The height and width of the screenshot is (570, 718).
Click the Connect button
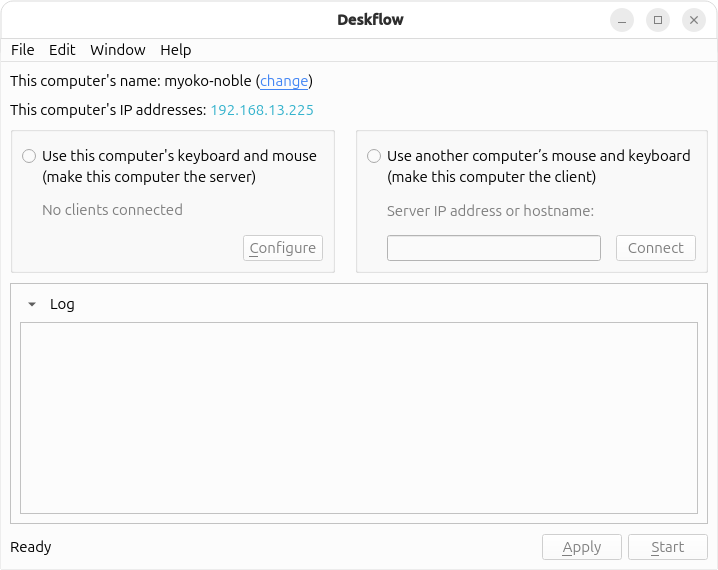(655, 248)
